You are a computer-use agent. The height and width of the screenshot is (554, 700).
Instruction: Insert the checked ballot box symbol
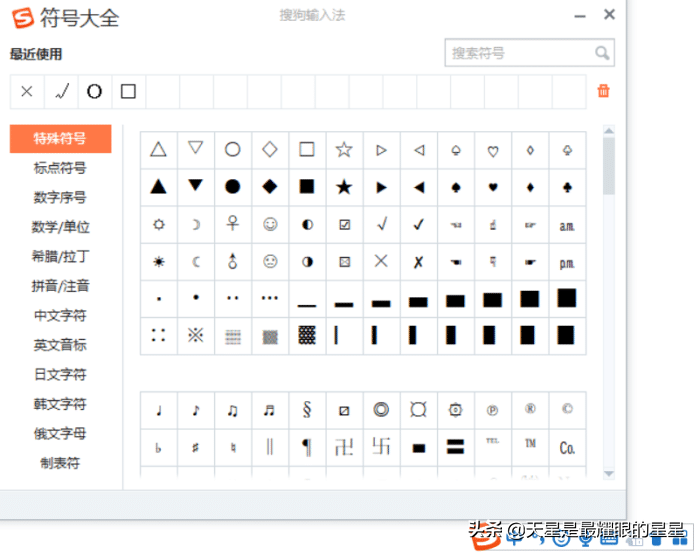coord(344,224)
